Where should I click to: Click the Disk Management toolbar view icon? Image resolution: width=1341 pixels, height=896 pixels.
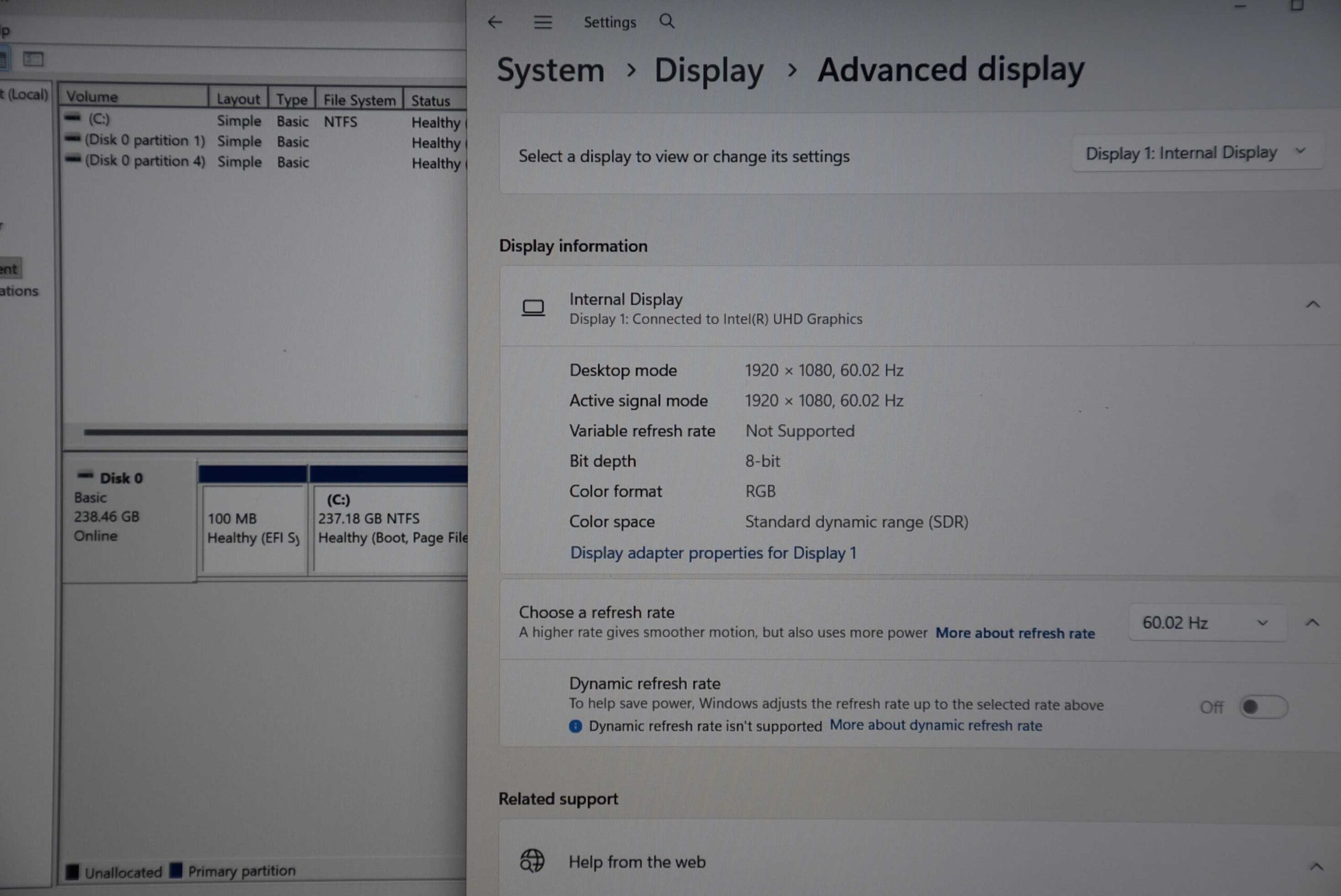pos(33,59)
